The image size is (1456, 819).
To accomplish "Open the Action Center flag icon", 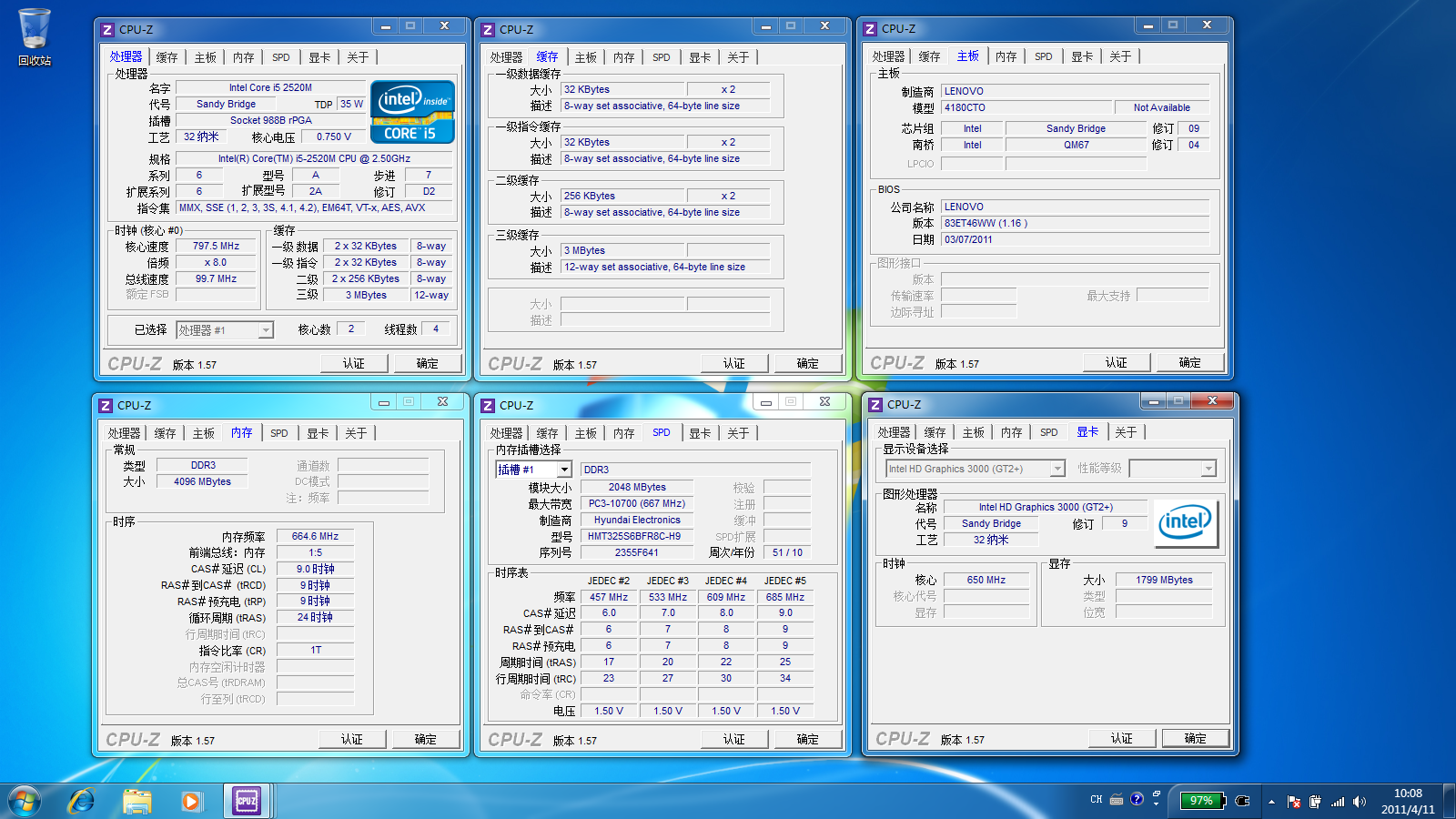I will (1293, 802).
